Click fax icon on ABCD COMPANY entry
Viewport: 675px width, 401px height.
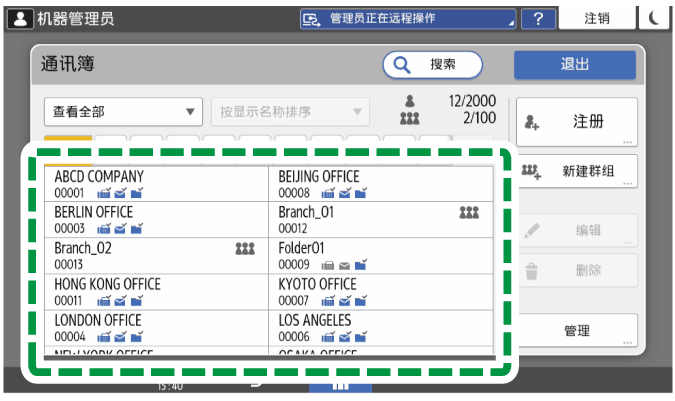pos(104,193)
